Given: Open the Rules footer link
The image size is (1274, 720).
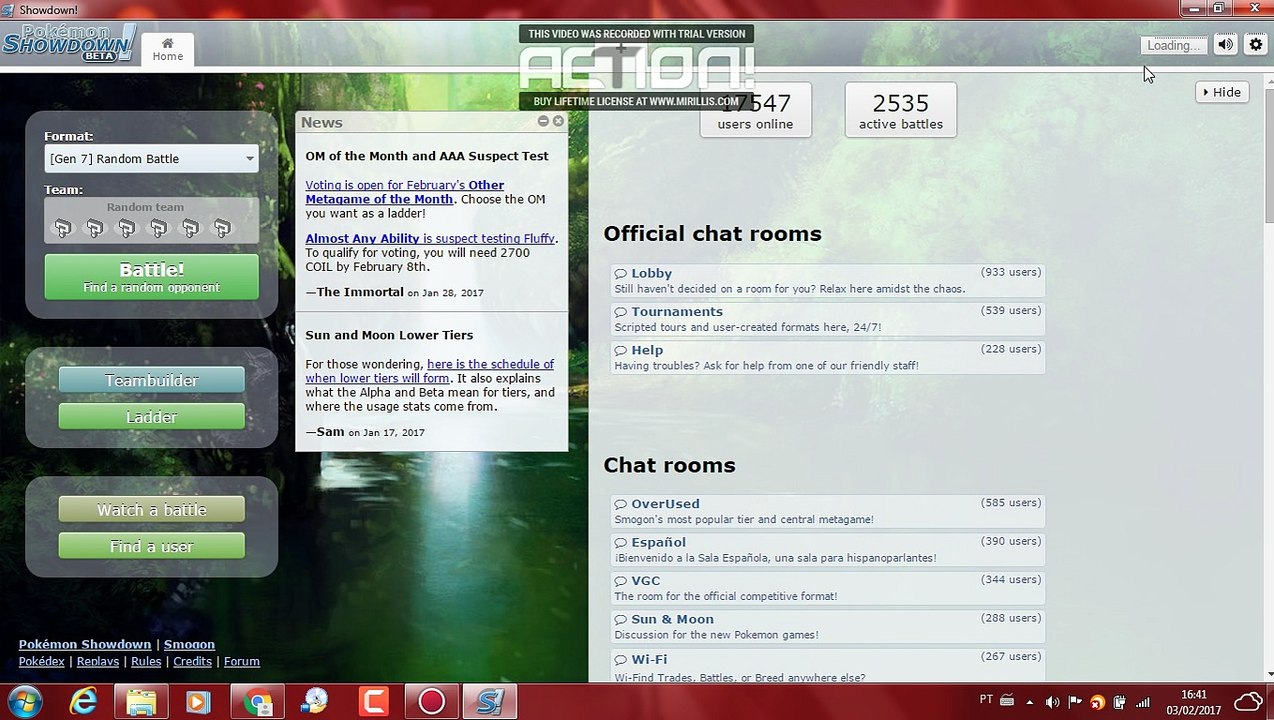Looking at the screenshot, I should tap(146, 662).
